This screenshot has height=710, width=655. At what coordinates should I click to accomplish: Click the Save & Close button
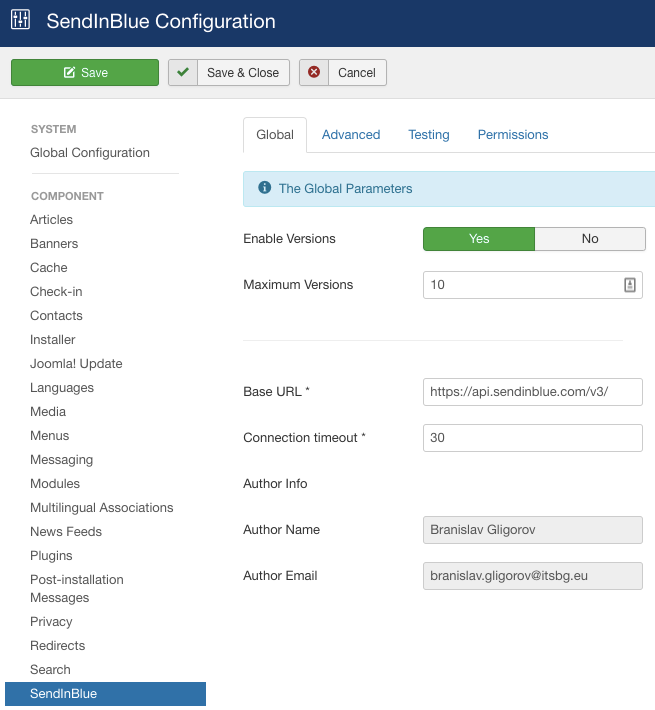[242, 73]
